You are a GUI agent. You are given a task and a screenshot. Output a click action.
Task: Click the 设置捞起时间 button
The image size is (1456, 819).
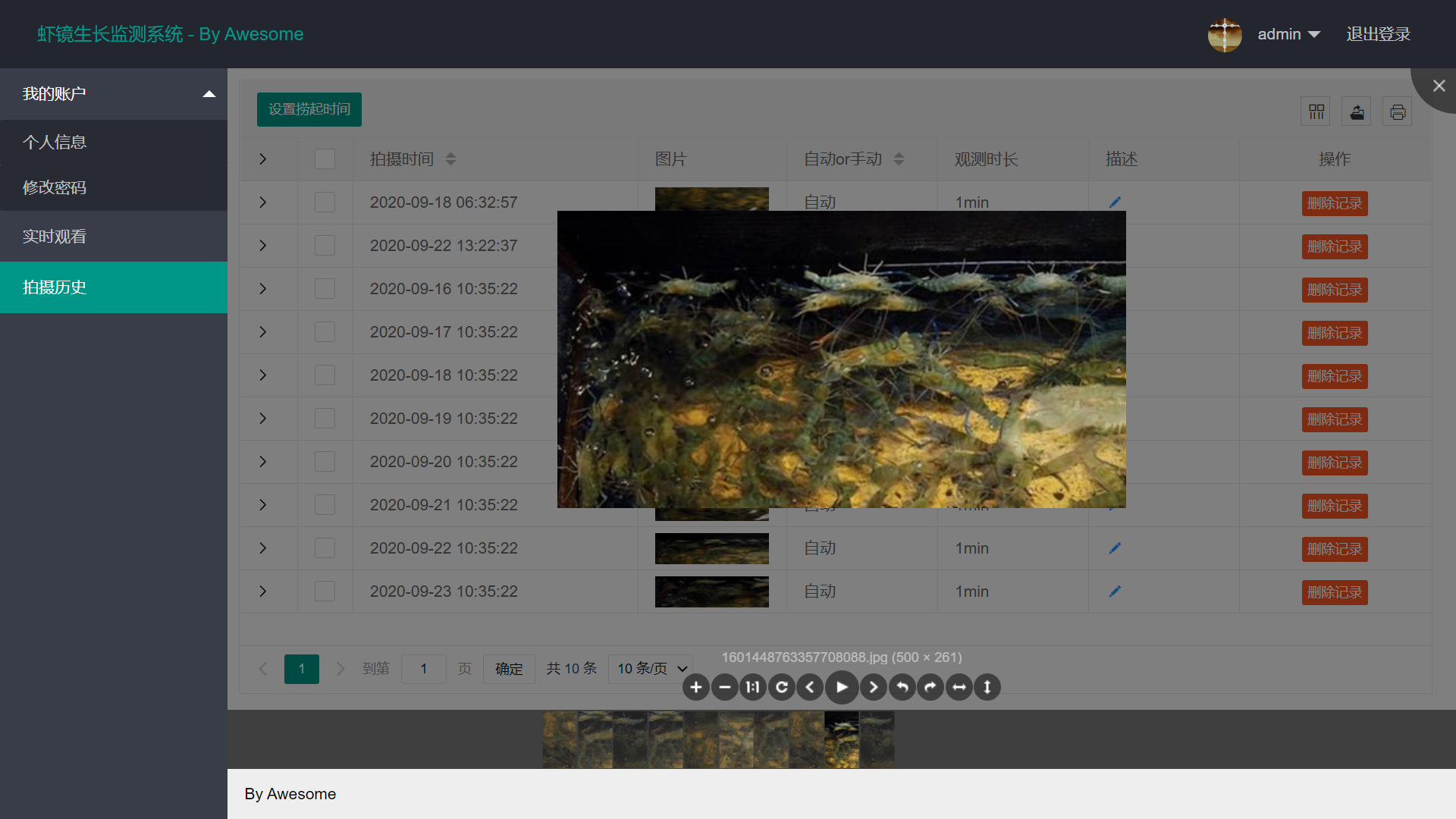click(309, 109)
